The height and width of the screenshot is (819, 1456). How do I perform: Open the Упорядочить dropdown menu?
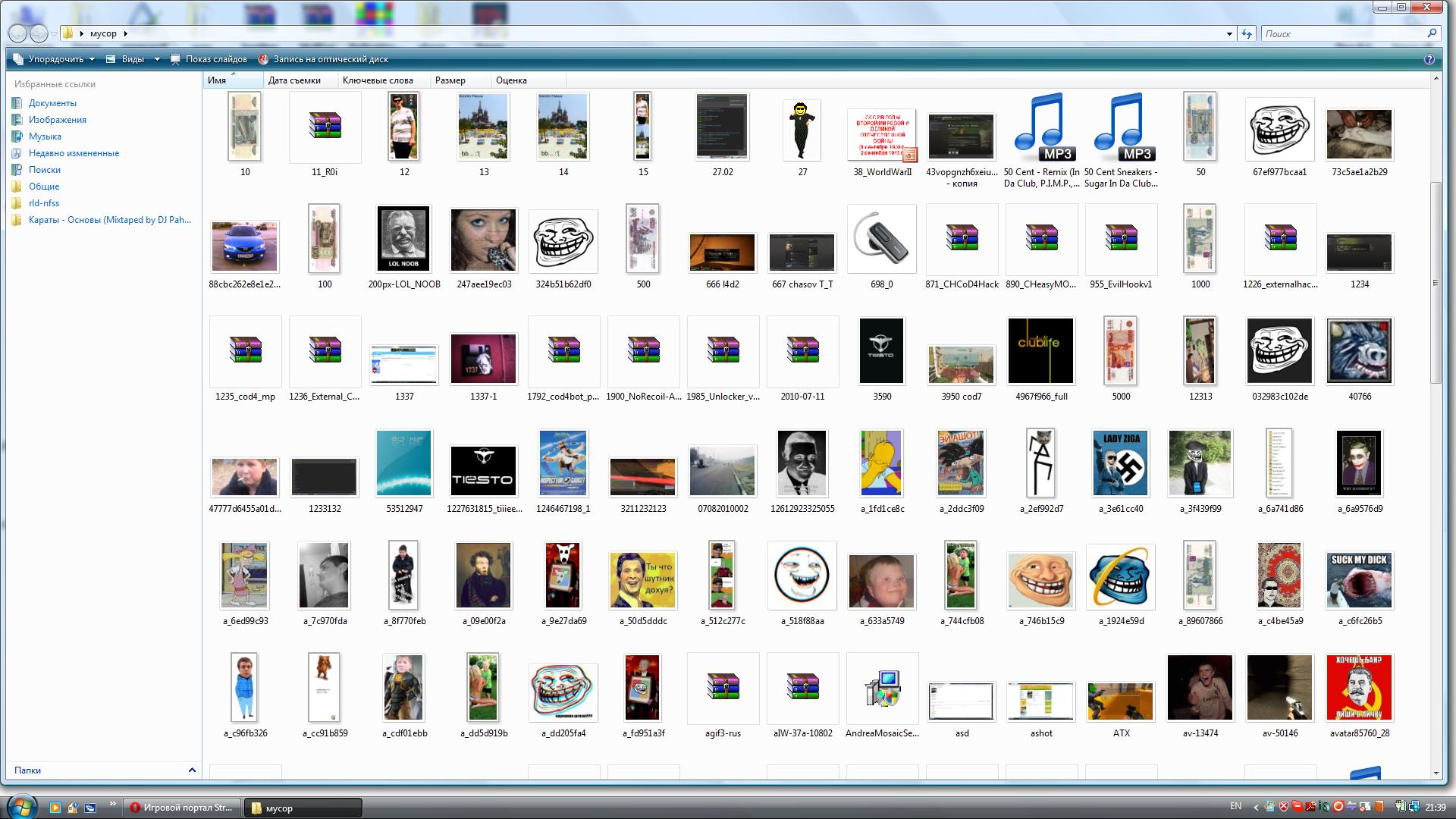(x=54, y=59)
